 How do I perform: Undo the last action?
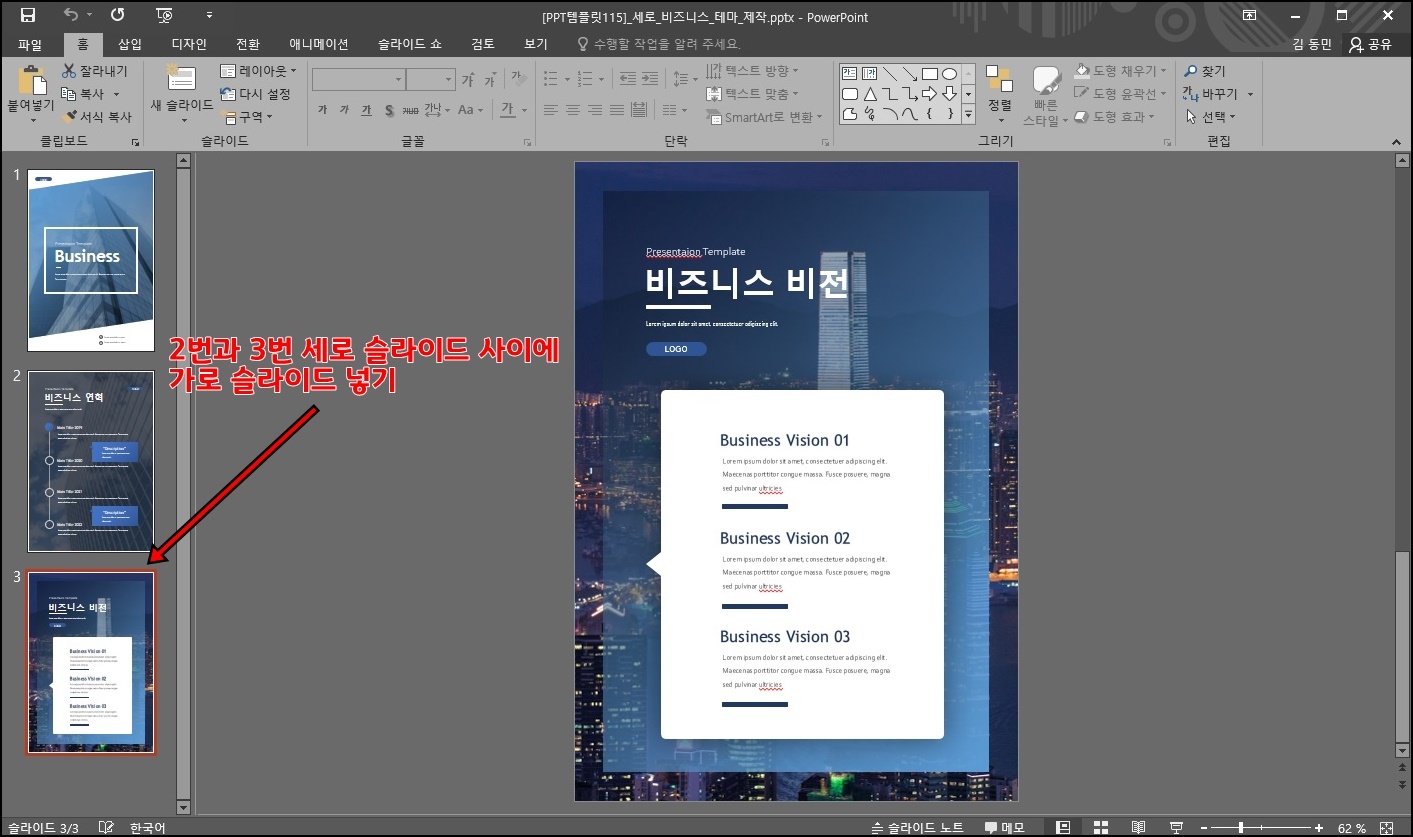tap(71, 15)
